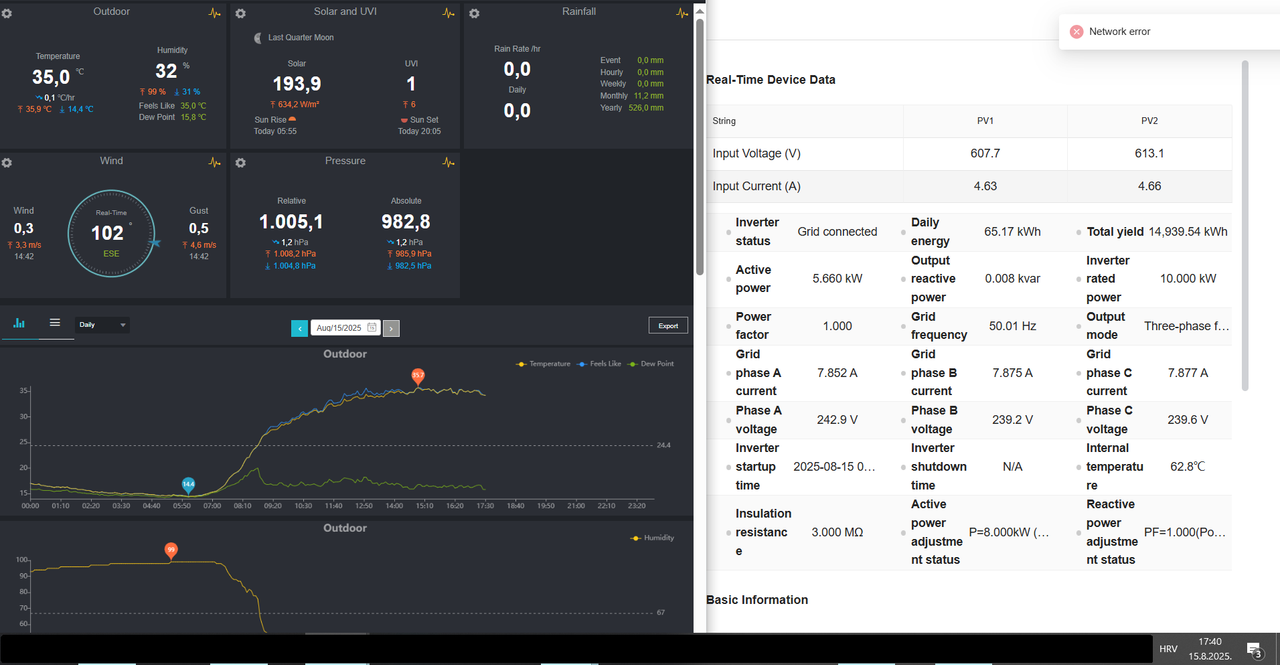Click the Grid connected inverter status
Viewport: 1280px width, 665px height.
point(837,232)
